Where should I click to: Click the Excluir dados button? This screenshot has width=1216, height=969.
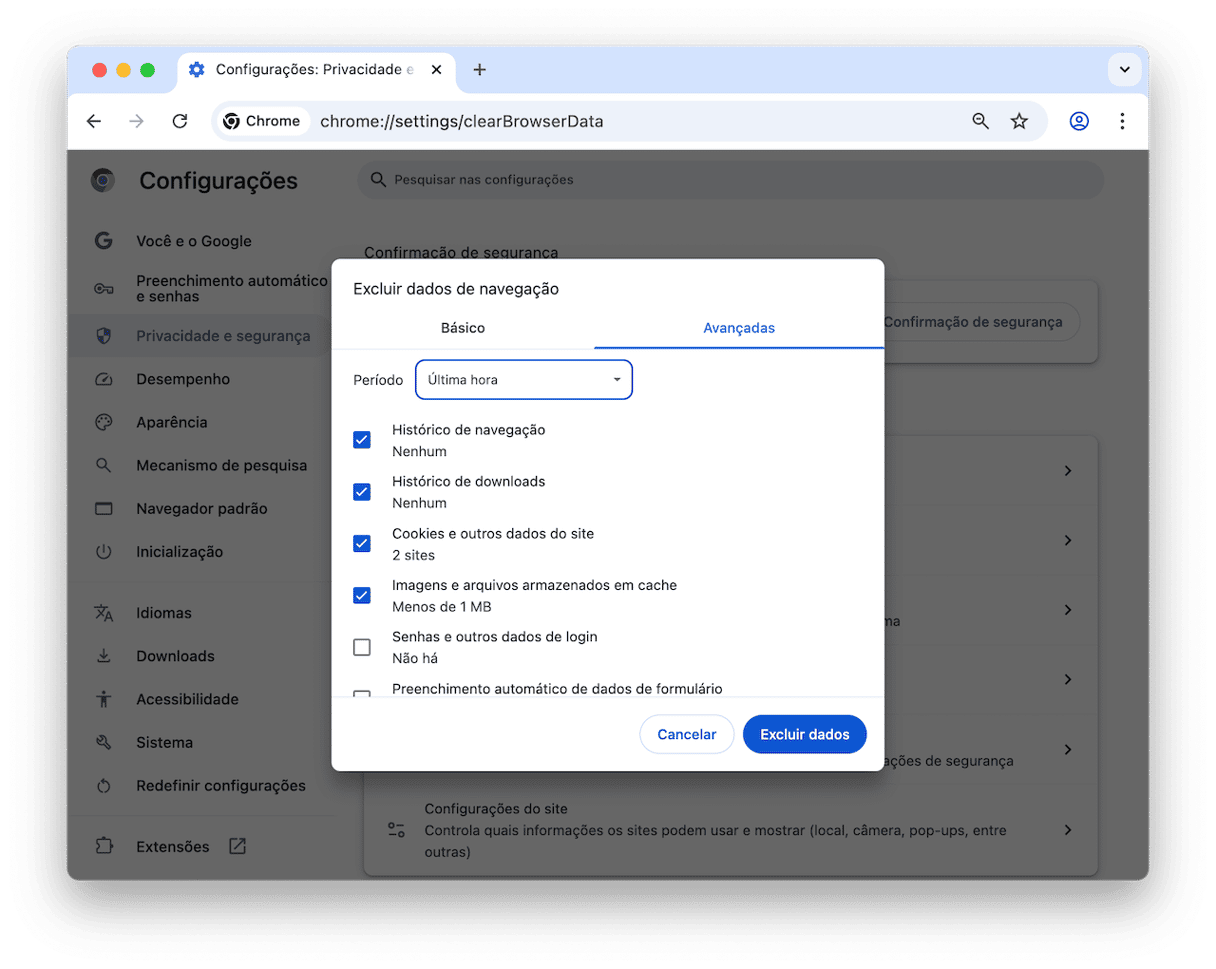point(805,735)
